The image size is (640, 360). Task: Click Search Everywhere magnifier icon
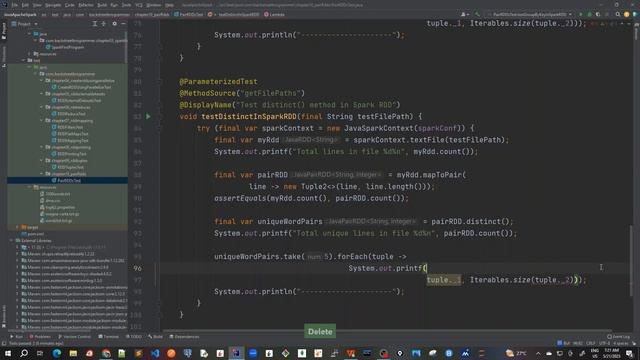click(x=618, y=14)
